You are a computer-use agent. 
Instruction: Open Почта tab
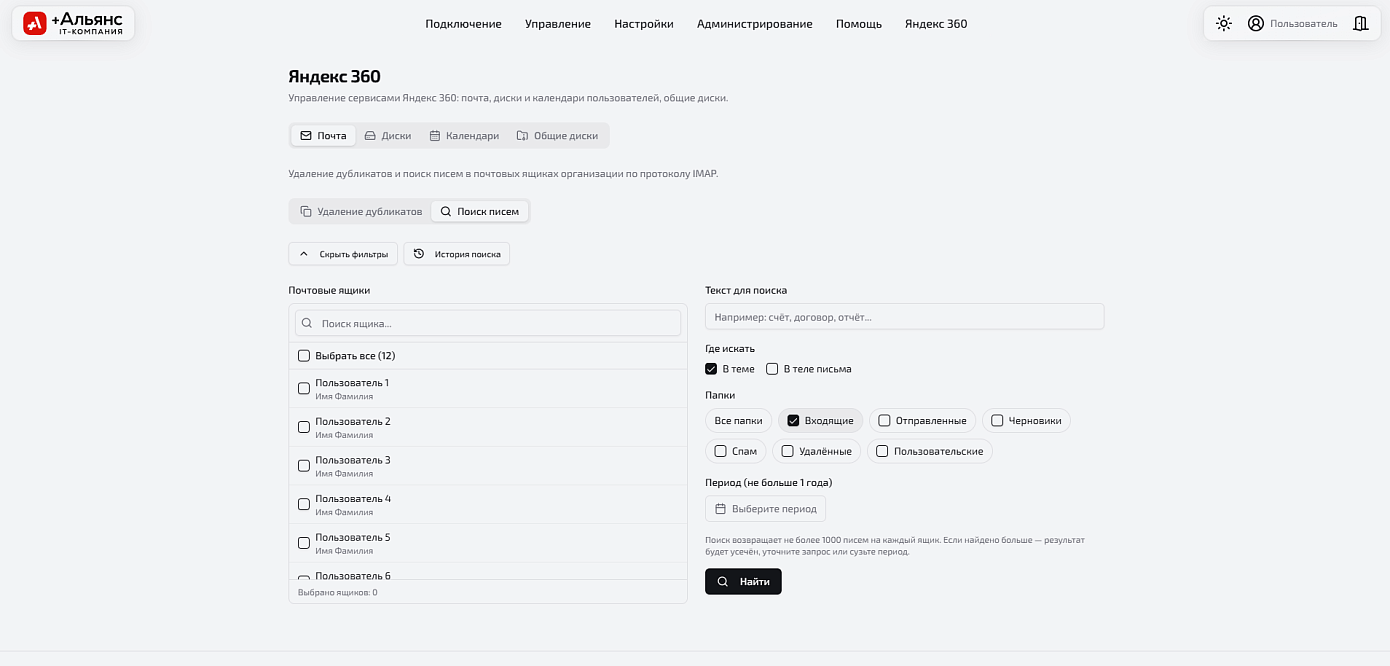(x=323, y=136)
